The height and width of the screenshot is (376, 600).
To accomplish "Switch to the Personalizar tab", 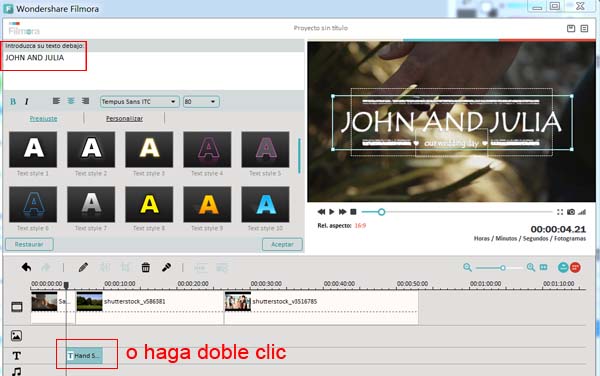I will (124, 119).
